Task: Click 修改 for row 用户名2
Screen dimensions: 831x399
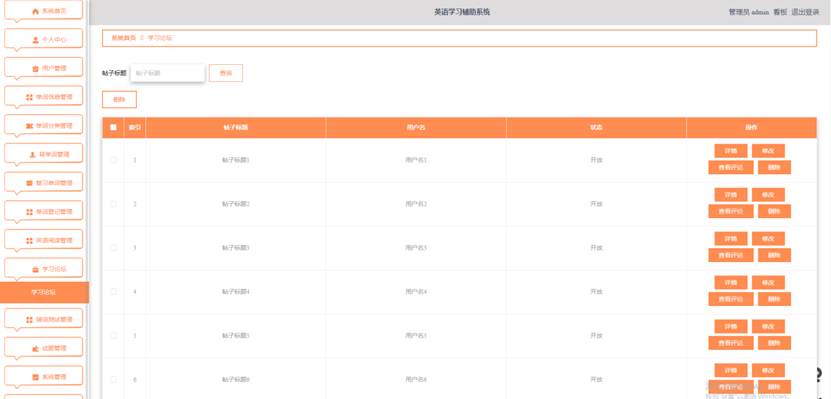Action: (768, 195)
